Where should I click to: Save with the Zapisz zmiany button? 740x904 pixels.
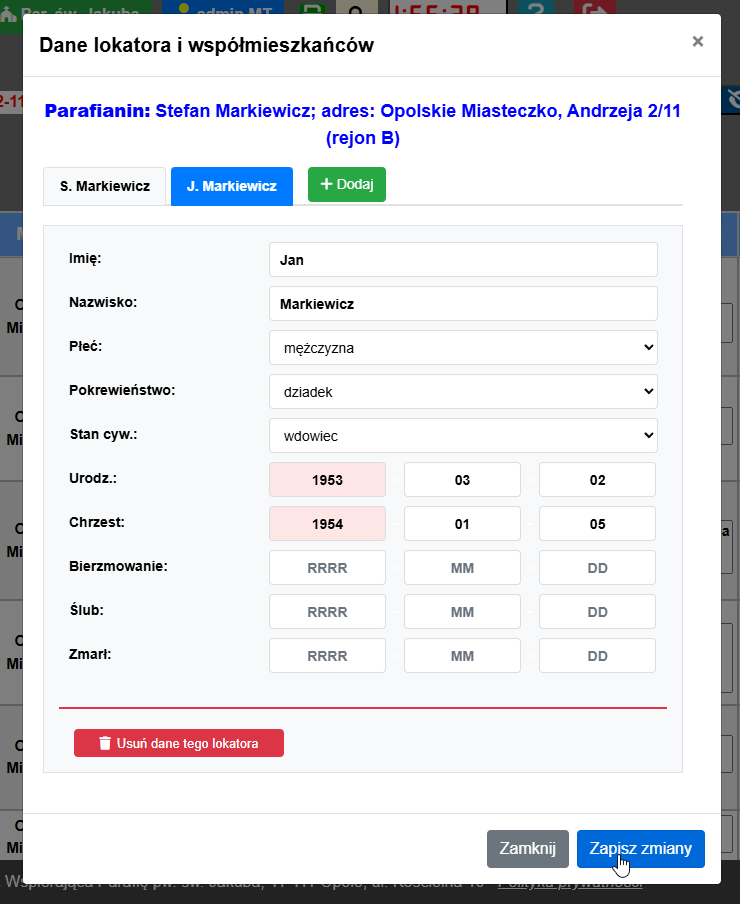(640, 849)
